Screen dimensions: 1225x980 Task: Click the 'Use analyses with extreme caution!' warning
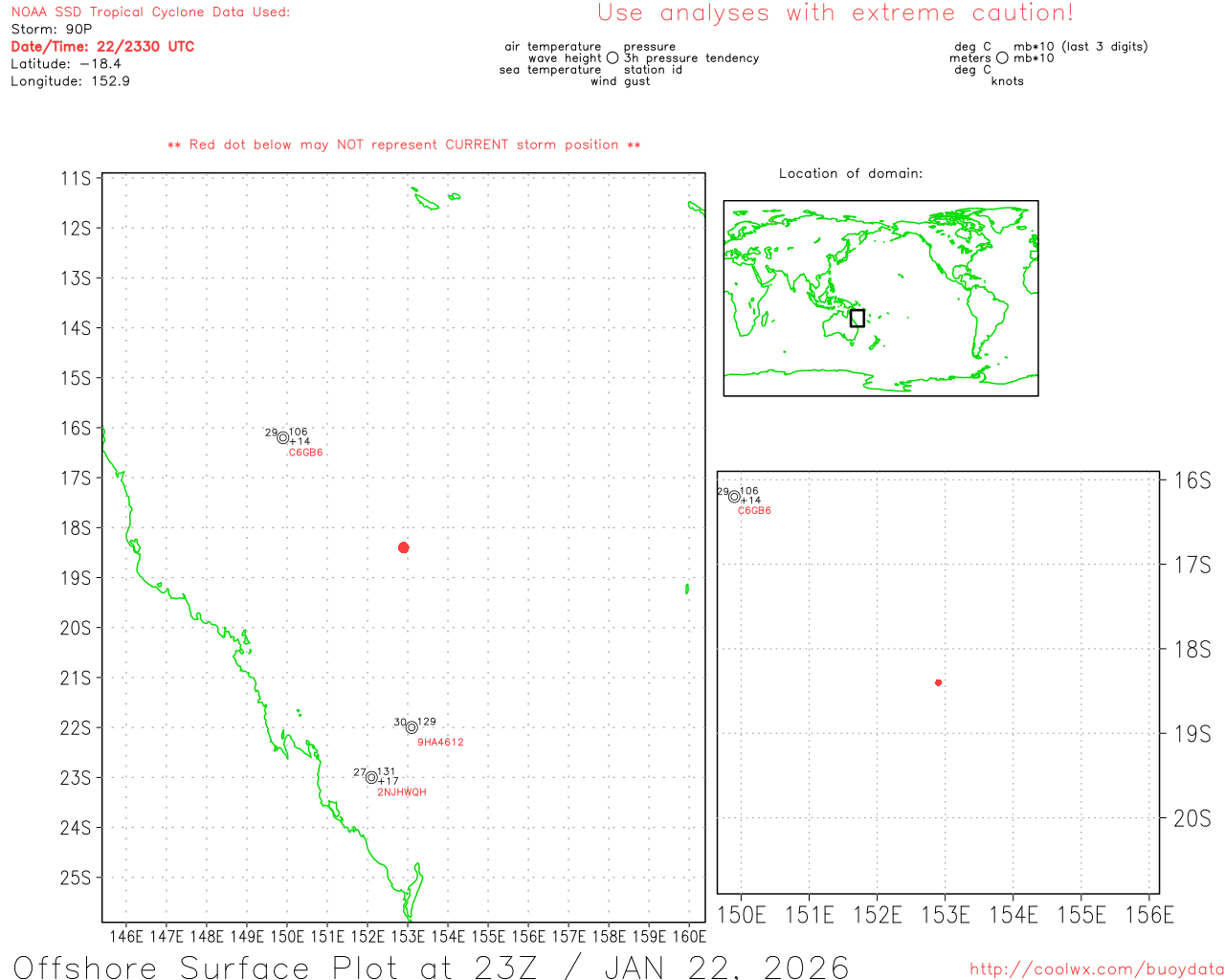pos(835,13)
